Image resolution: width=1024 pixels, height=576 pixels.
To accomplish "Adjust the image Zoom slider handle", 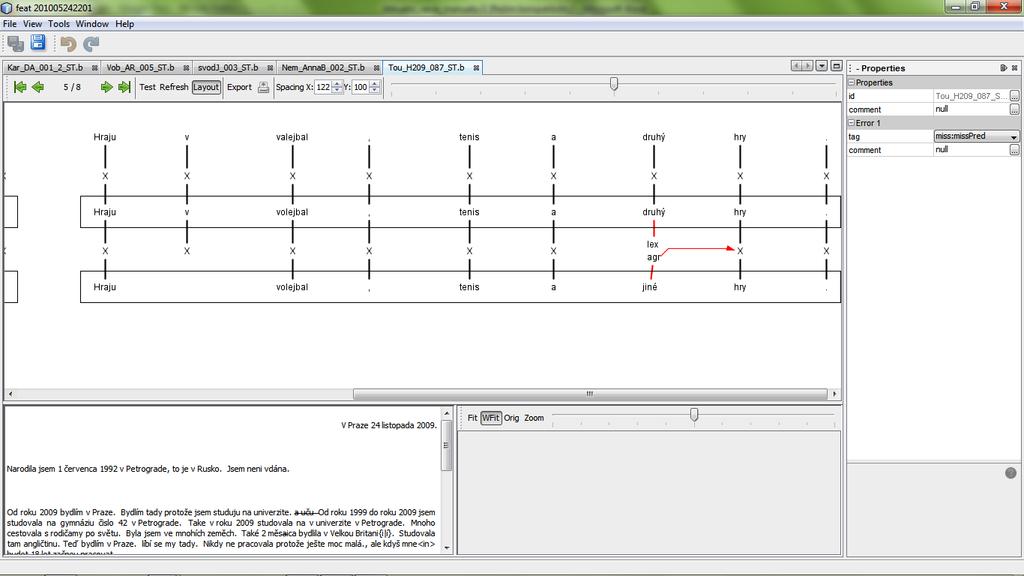I will coord(694,415).
